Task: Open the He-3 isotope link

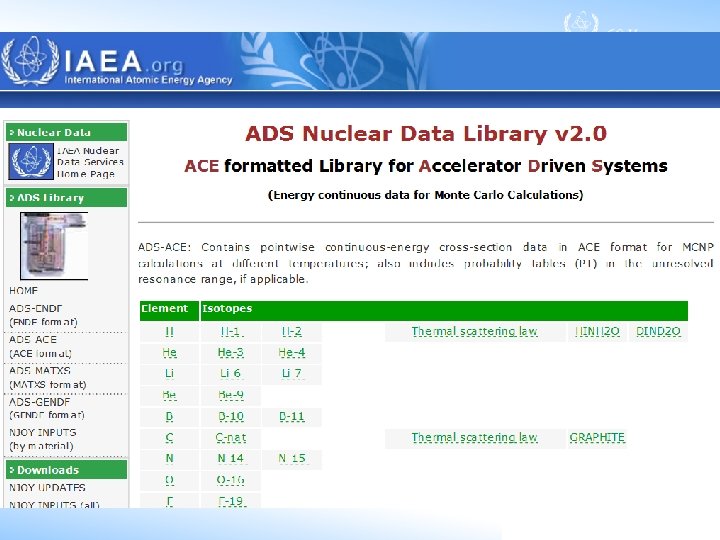Action: point(231,353)
